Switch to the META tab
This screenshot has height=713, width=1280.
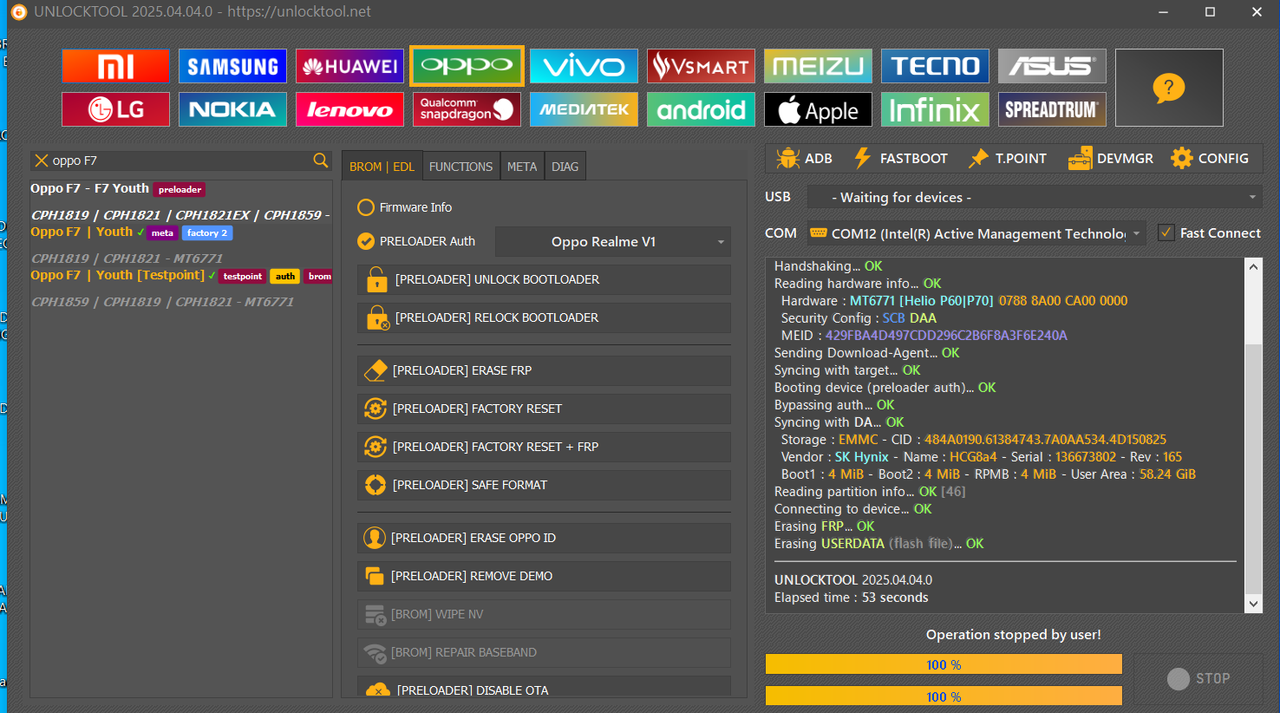coord(522,167)
